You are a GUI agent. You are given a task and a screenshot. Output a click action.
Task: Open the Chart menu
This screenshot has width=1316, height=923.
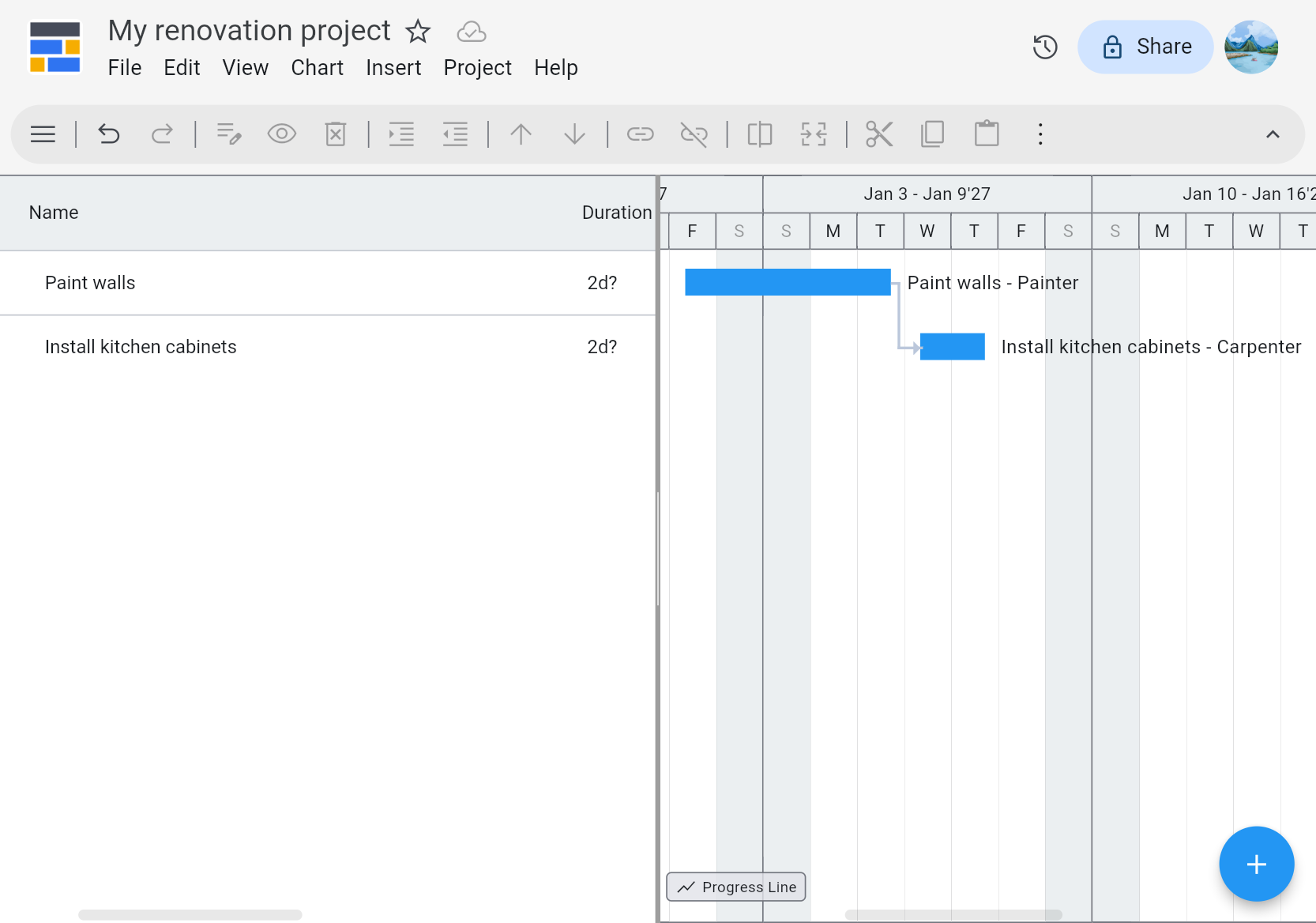(x=317, y=68)
